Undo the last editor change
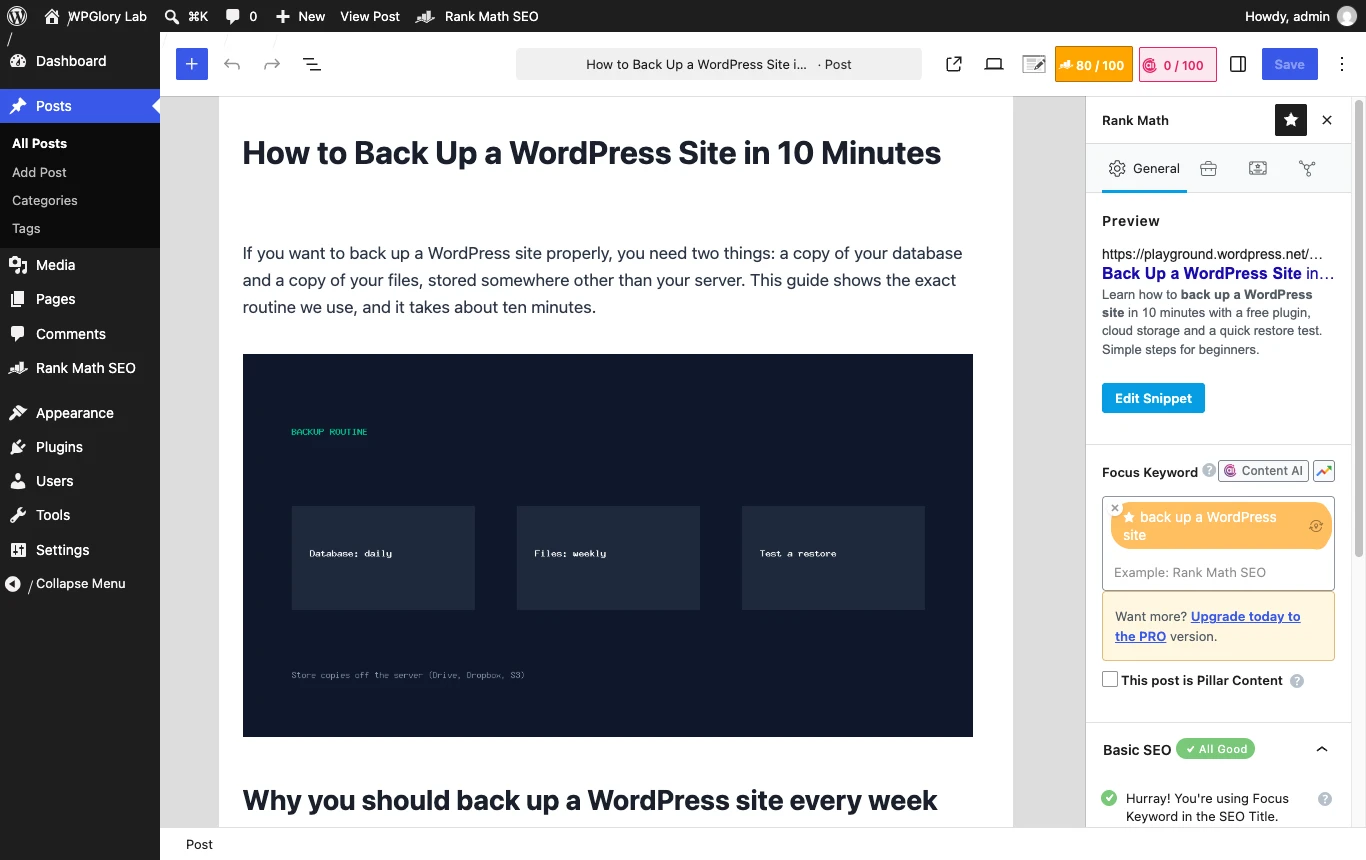 [232, 64]
